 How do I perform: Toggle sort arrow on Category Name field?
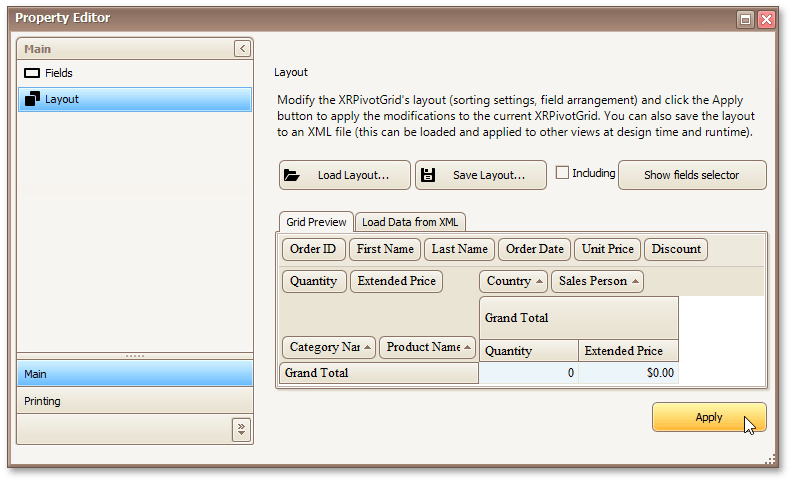point(367,348)
